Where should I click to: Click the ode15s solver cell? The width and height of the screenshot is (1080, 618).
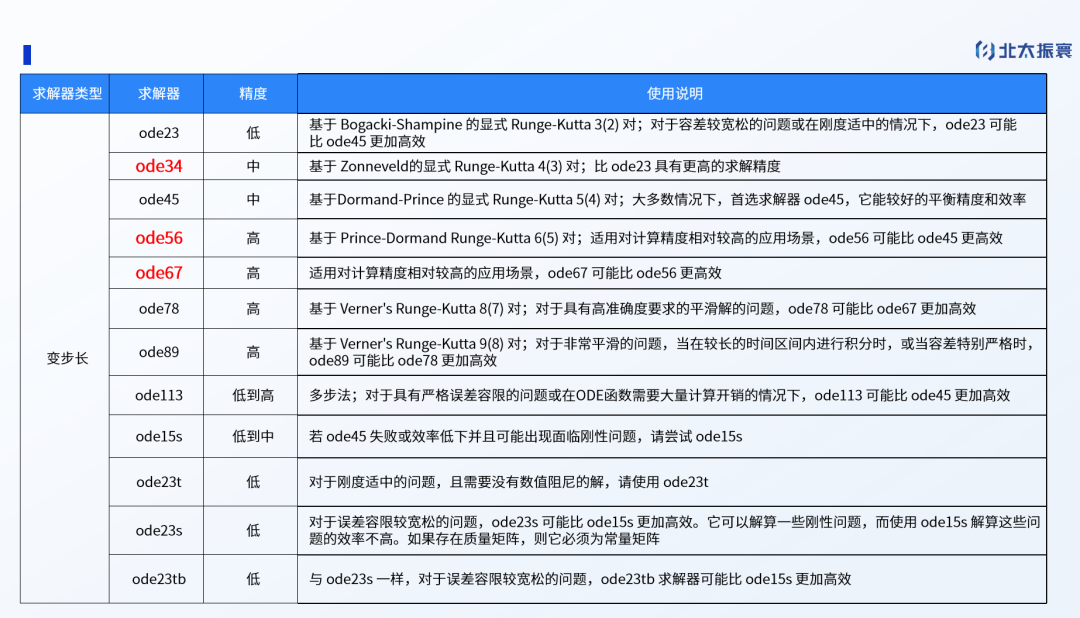click(x=159, y=436)
